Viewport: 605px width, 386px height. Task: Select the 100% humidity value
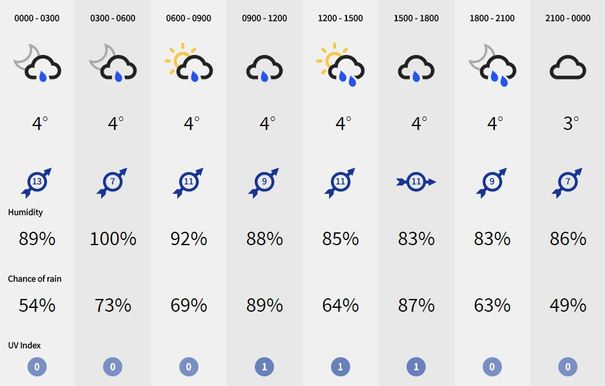(x=113, y=239)
